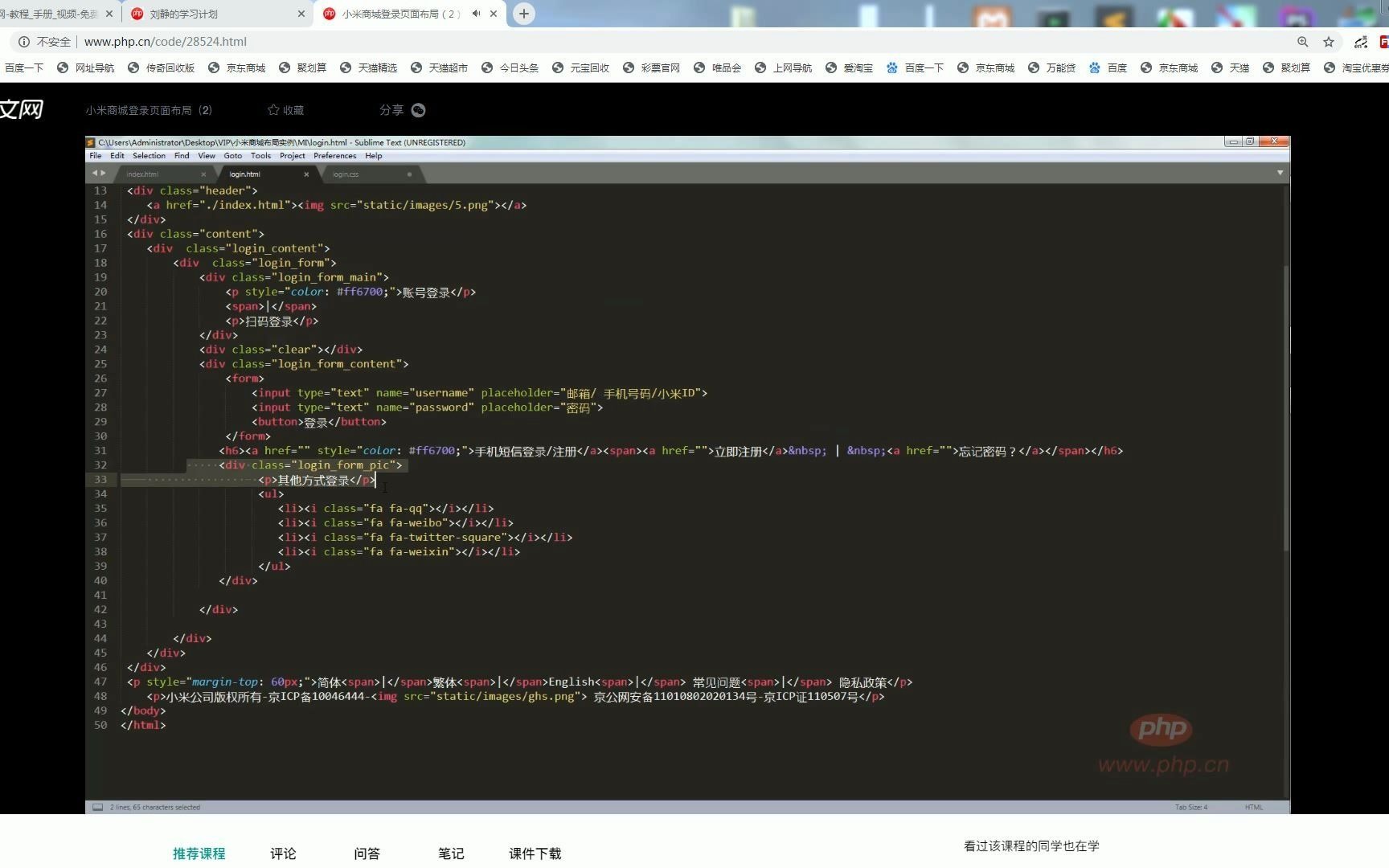The width and height of the screenshot is (1389, 868).
Task: Click the previous-tab left arrow in Sublime
Action: pyautogui.click(x=95, y=173)
